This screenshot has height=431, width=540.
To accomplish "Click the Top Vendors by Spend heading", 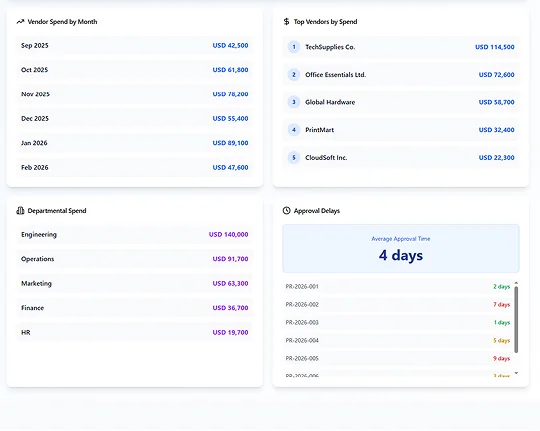I will pyautogui.click(x=325, y=22).
